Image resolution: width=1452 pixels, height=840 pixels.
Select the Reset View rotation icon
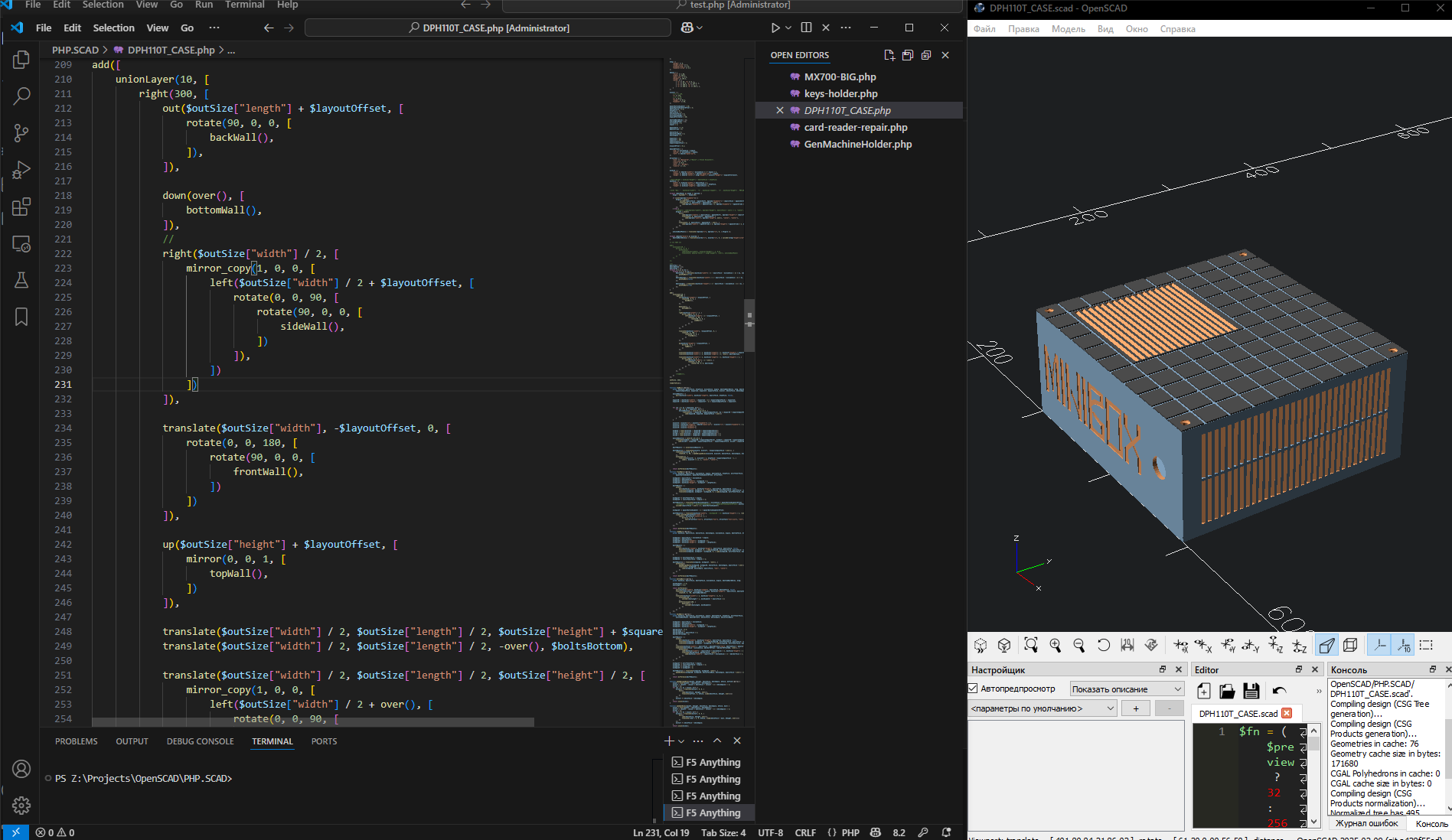pos(1104,645)
